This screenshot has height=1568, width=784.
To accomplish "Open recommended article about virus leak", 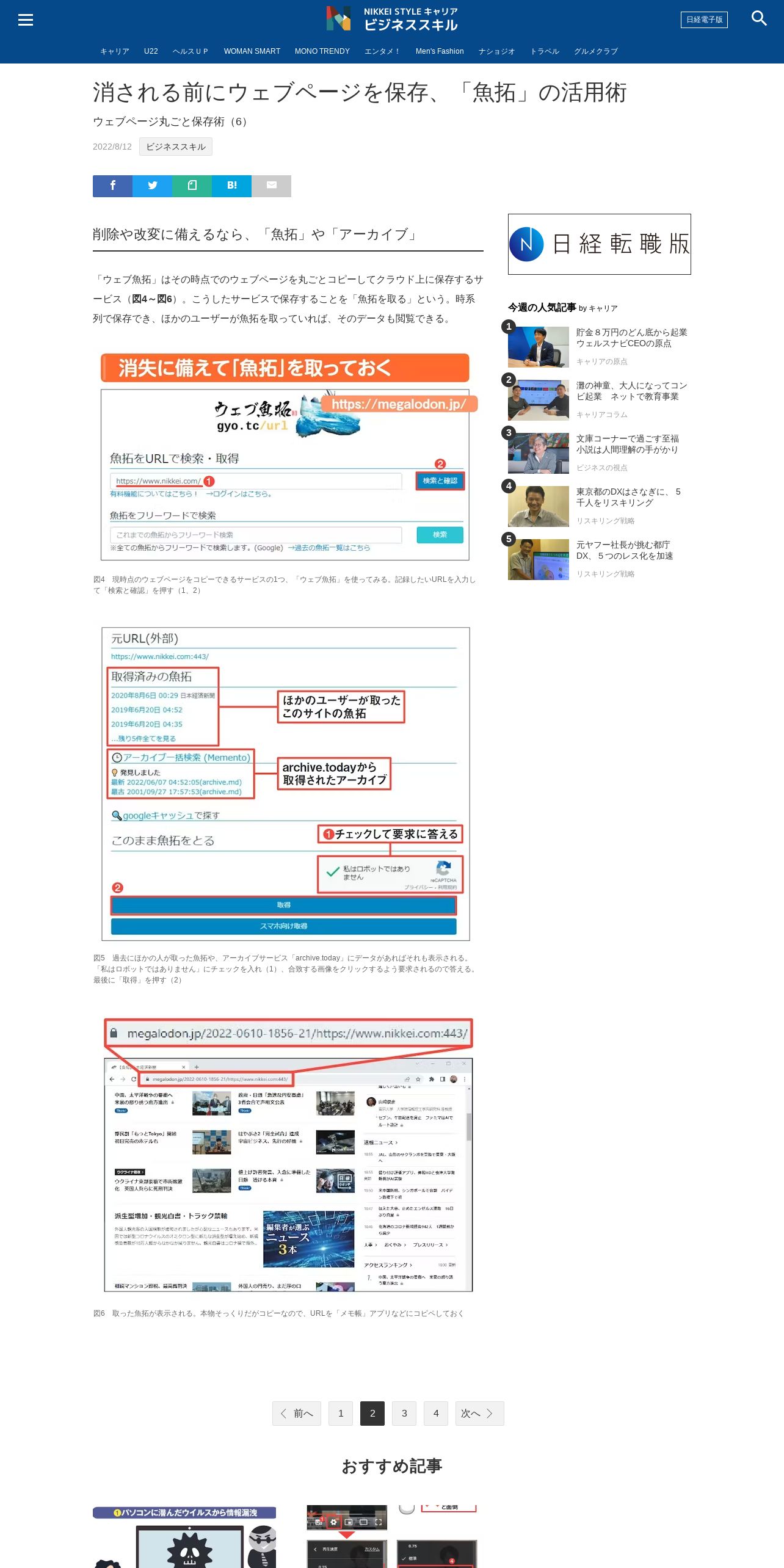I will click(x=184, y=1537).
